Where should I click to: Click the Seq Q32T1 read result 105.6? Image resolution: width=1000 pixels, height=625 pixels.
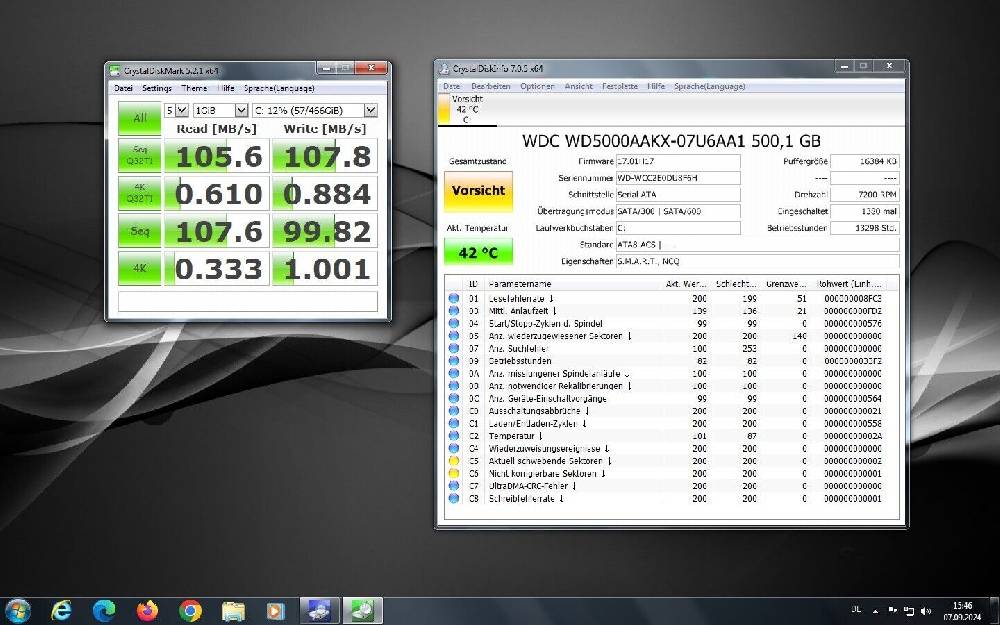[x=217, y=156]
